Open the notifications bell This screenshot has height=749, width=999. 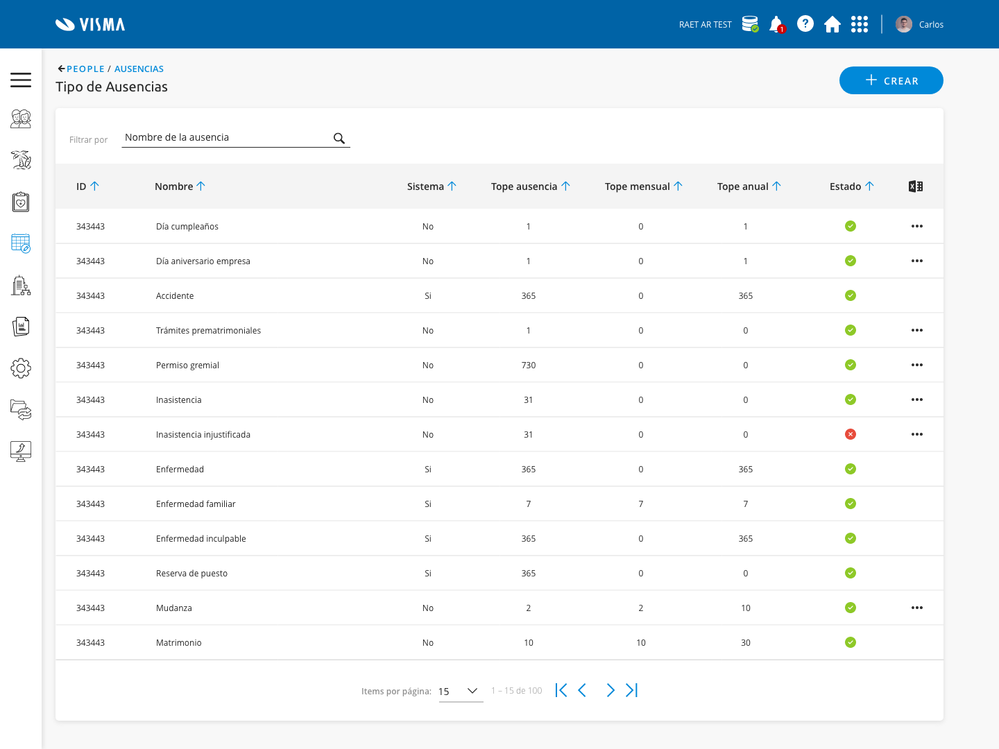point(777,24)
